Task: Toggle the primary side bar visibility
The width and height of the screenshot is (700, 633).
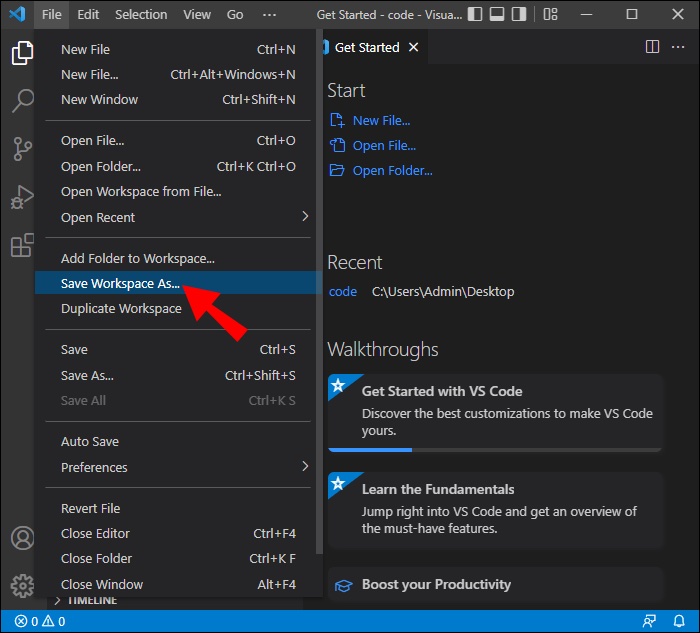Action: click(475, 15)
